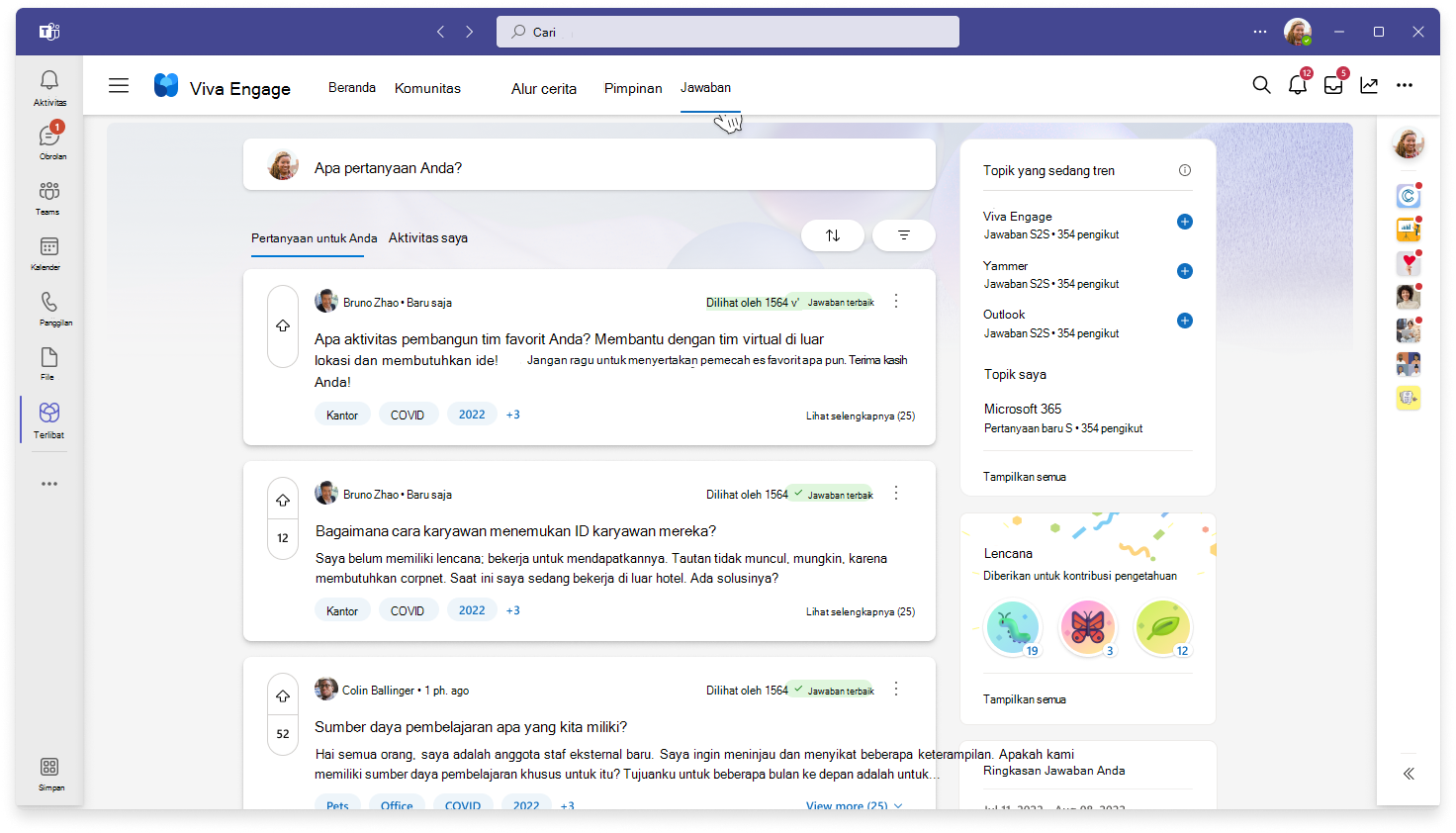Open Aktivitas in the Teams sidebar

tap(49, 87)
